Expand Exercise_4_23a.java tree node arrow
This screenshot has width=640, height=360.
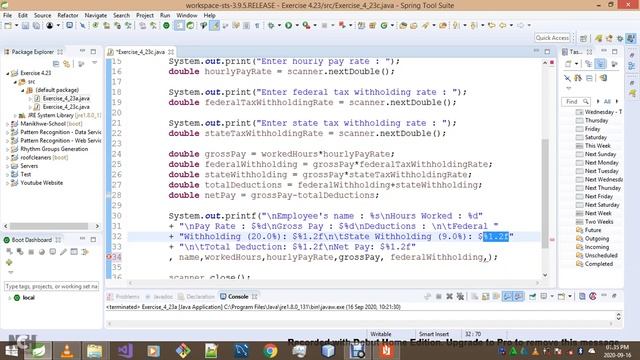[30, 98]
